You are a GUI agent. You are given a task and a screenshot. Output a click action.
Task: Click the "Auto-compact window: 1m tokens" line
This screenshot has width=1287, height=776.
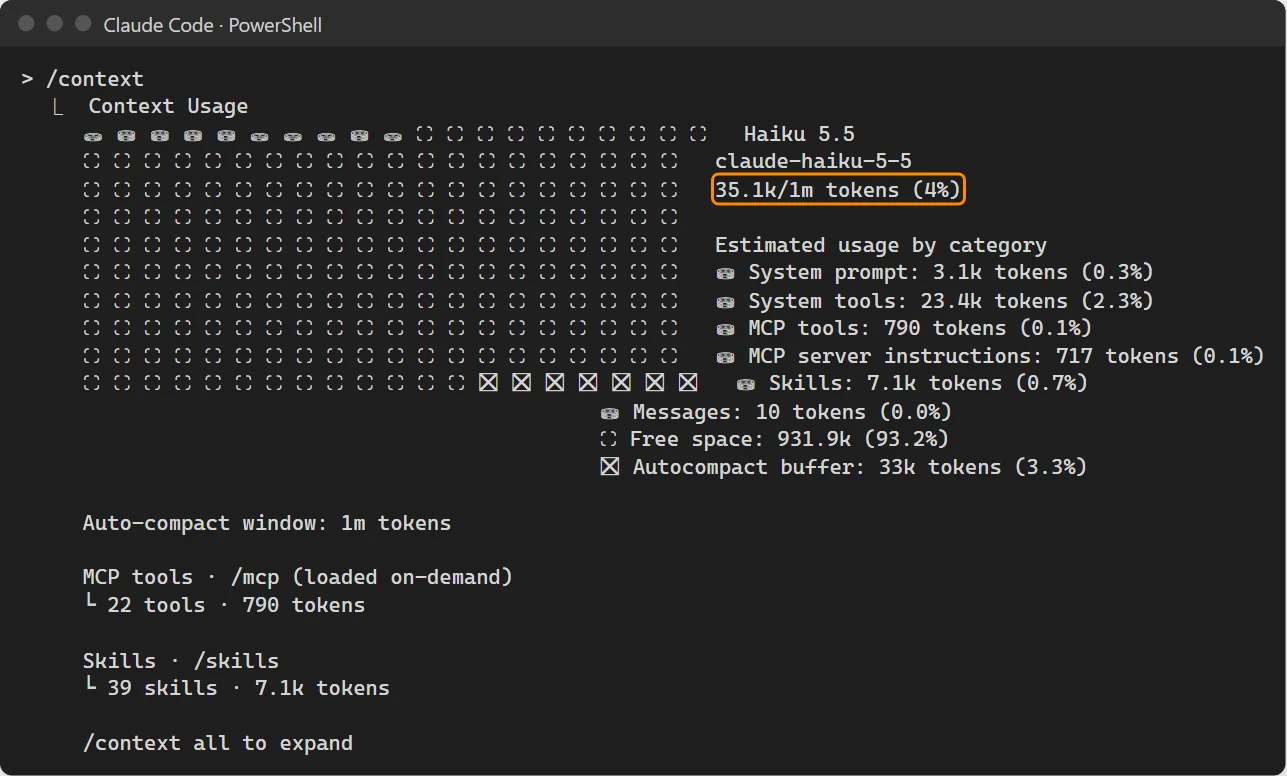coord(267,523)
